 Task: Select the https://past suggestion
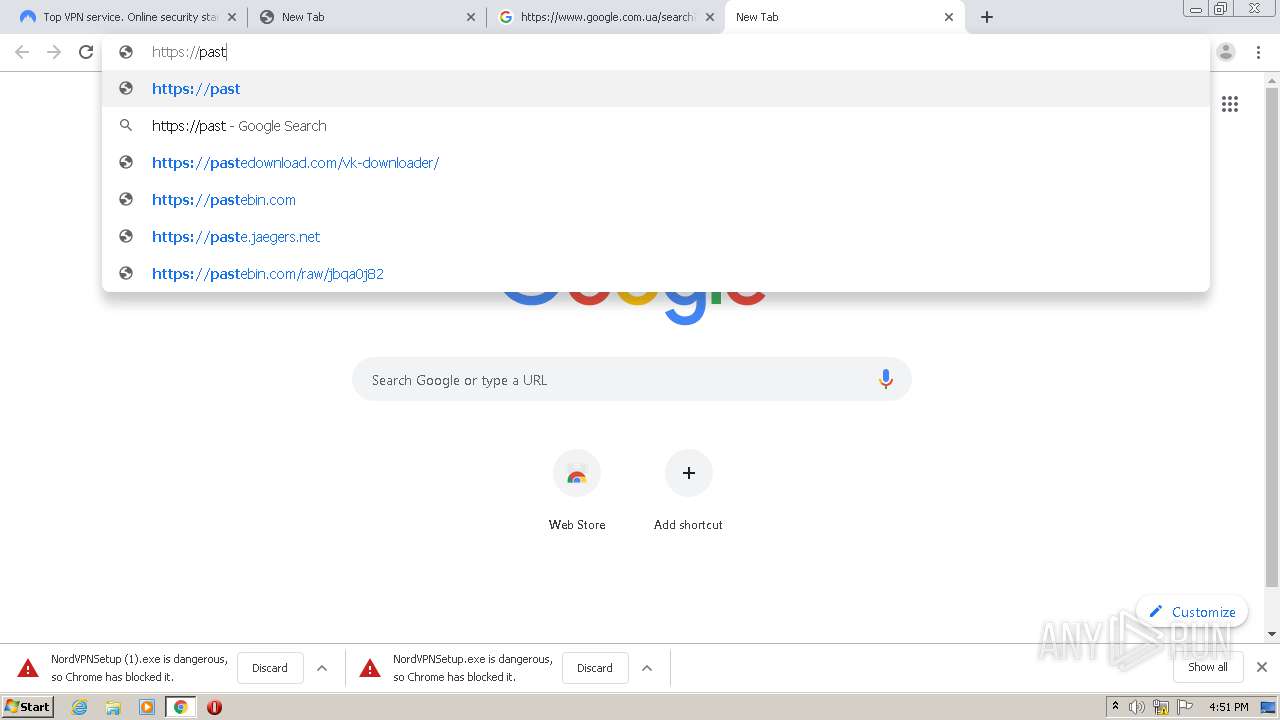click(x=656, y=88)
